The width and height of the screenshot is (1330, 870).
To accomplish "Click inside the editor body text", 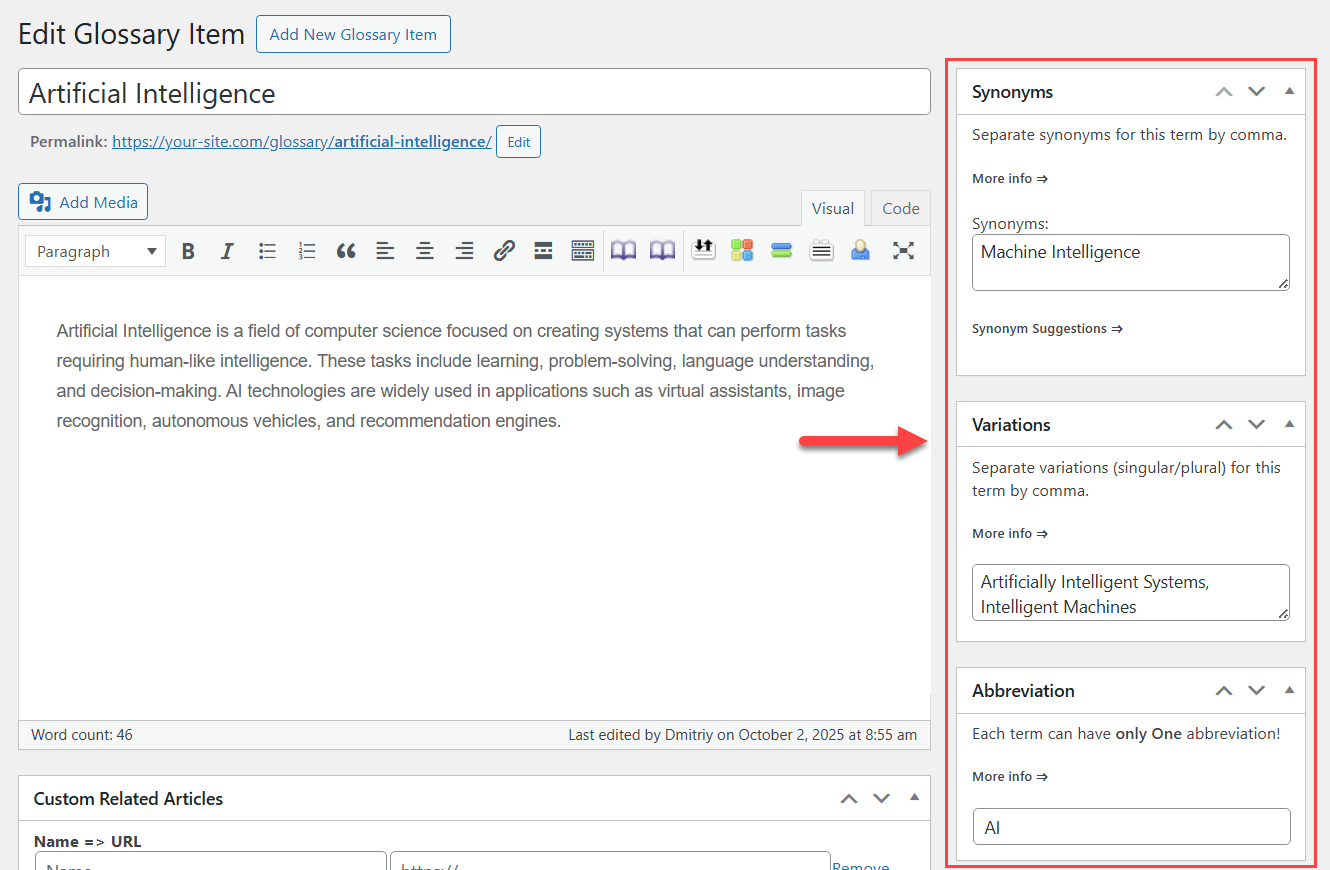I will coord(466,376).
